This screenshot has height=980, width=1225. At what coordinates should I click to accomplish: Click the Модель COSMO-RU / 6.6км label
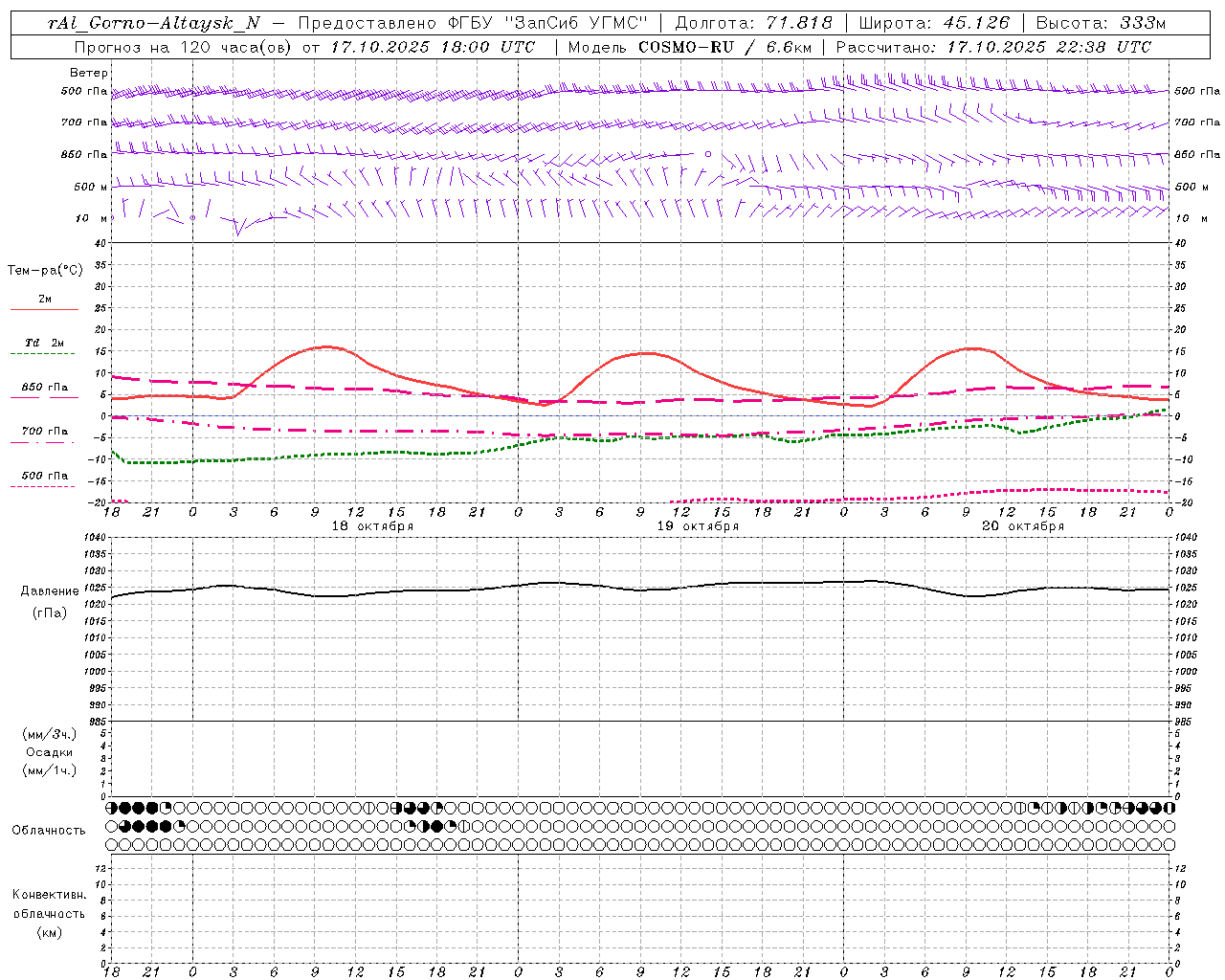[x=689, y=47]
